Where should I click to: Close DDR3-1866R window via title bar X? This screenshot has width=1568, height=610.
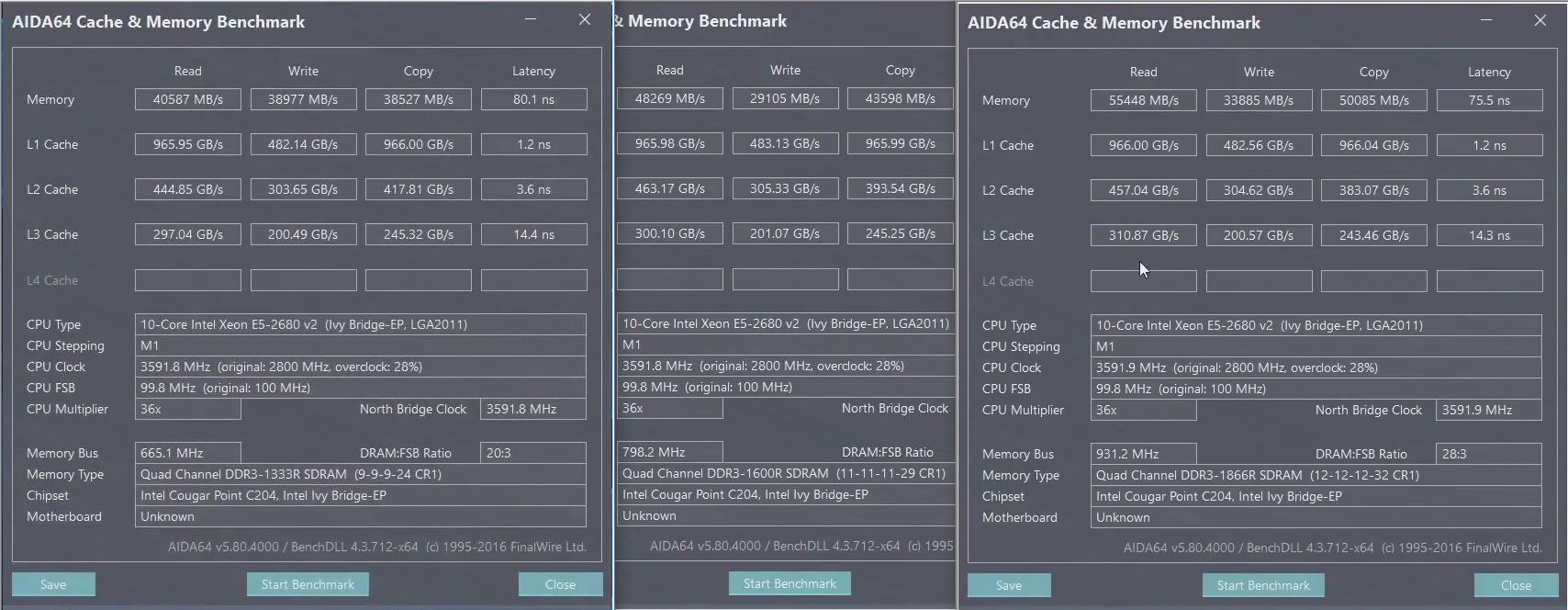(1540, 20)
